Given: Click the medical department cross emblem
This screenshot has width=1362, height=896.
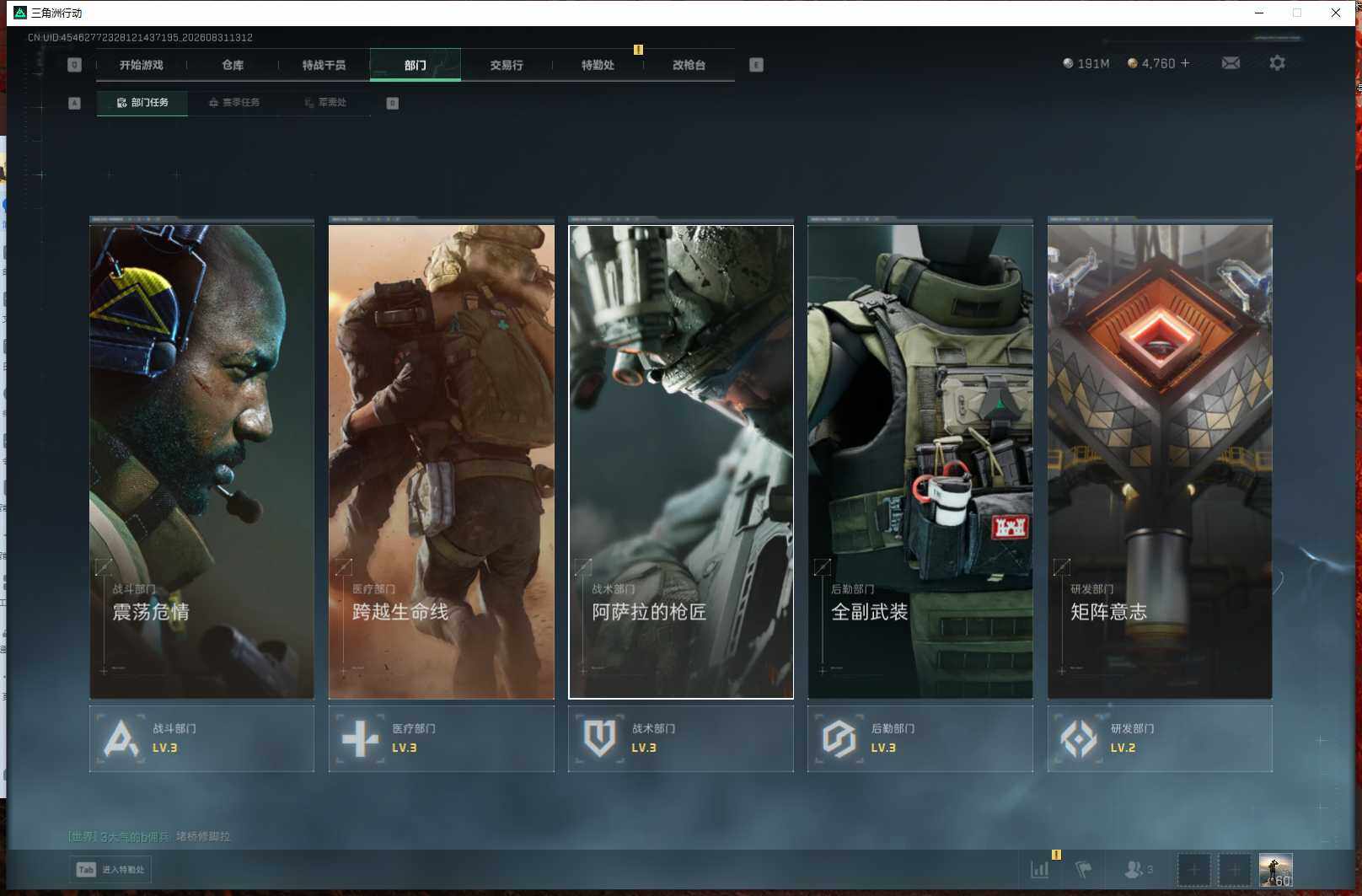Looking at the screenshot, I should click(x=360, y=738).
